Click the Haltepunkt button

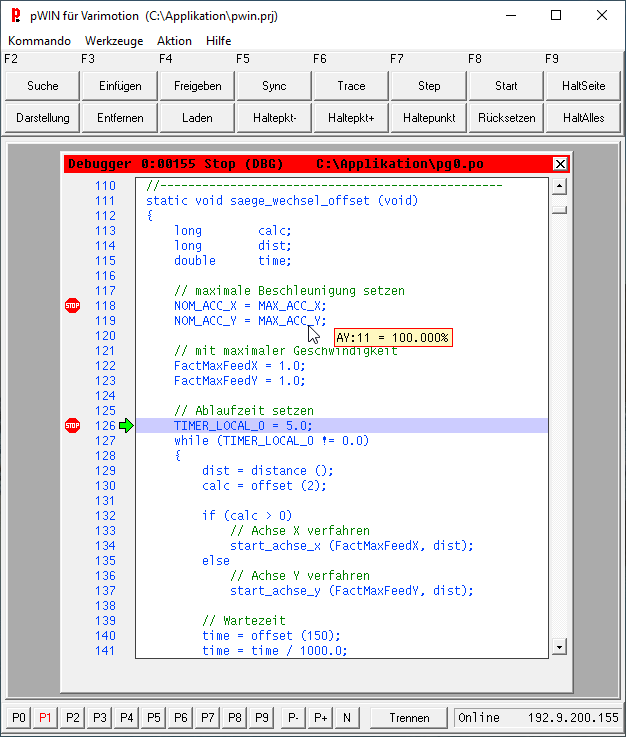tap(429, 118)
